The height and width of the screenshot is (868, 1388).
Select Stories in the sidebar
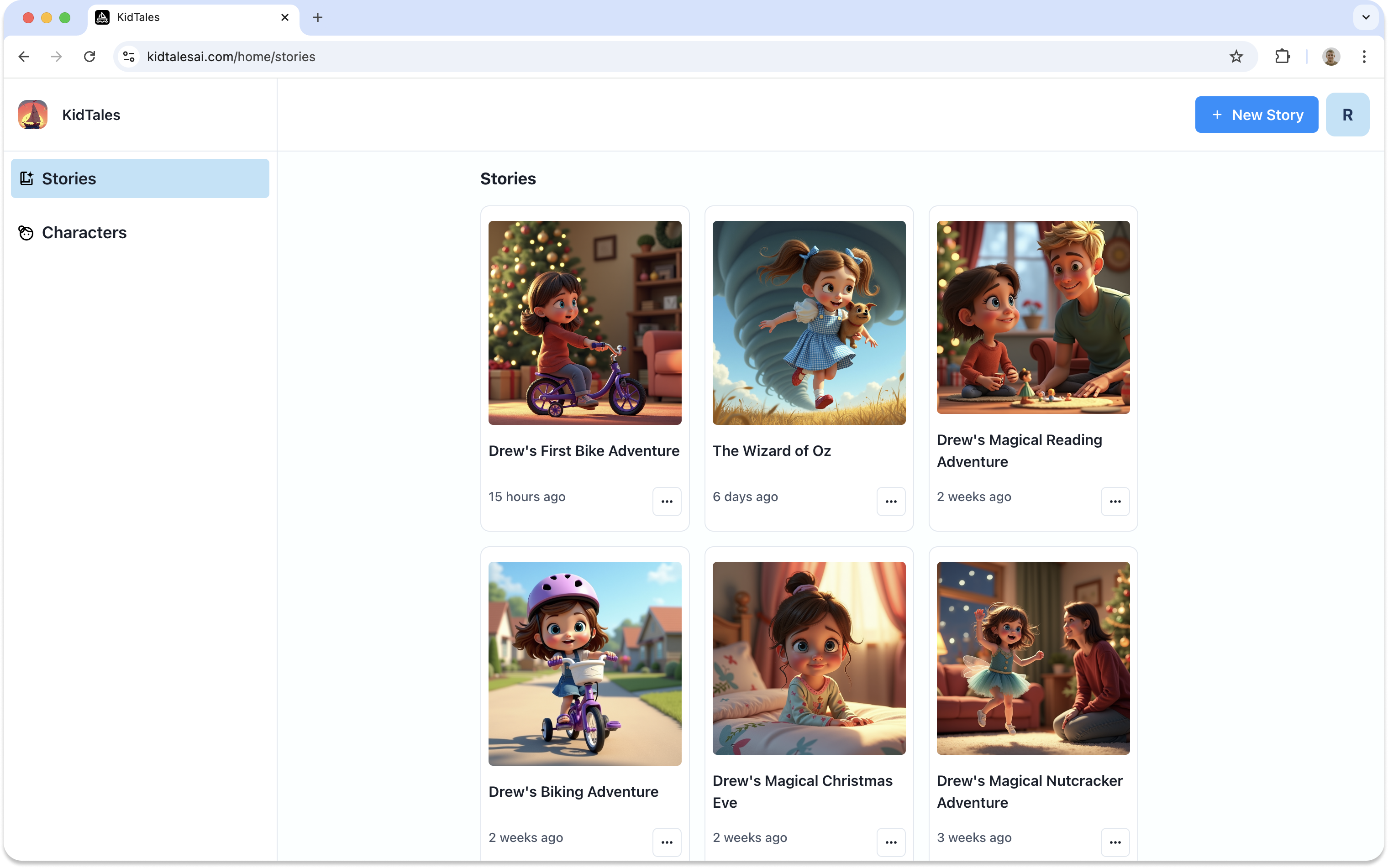tap(140, 178)
